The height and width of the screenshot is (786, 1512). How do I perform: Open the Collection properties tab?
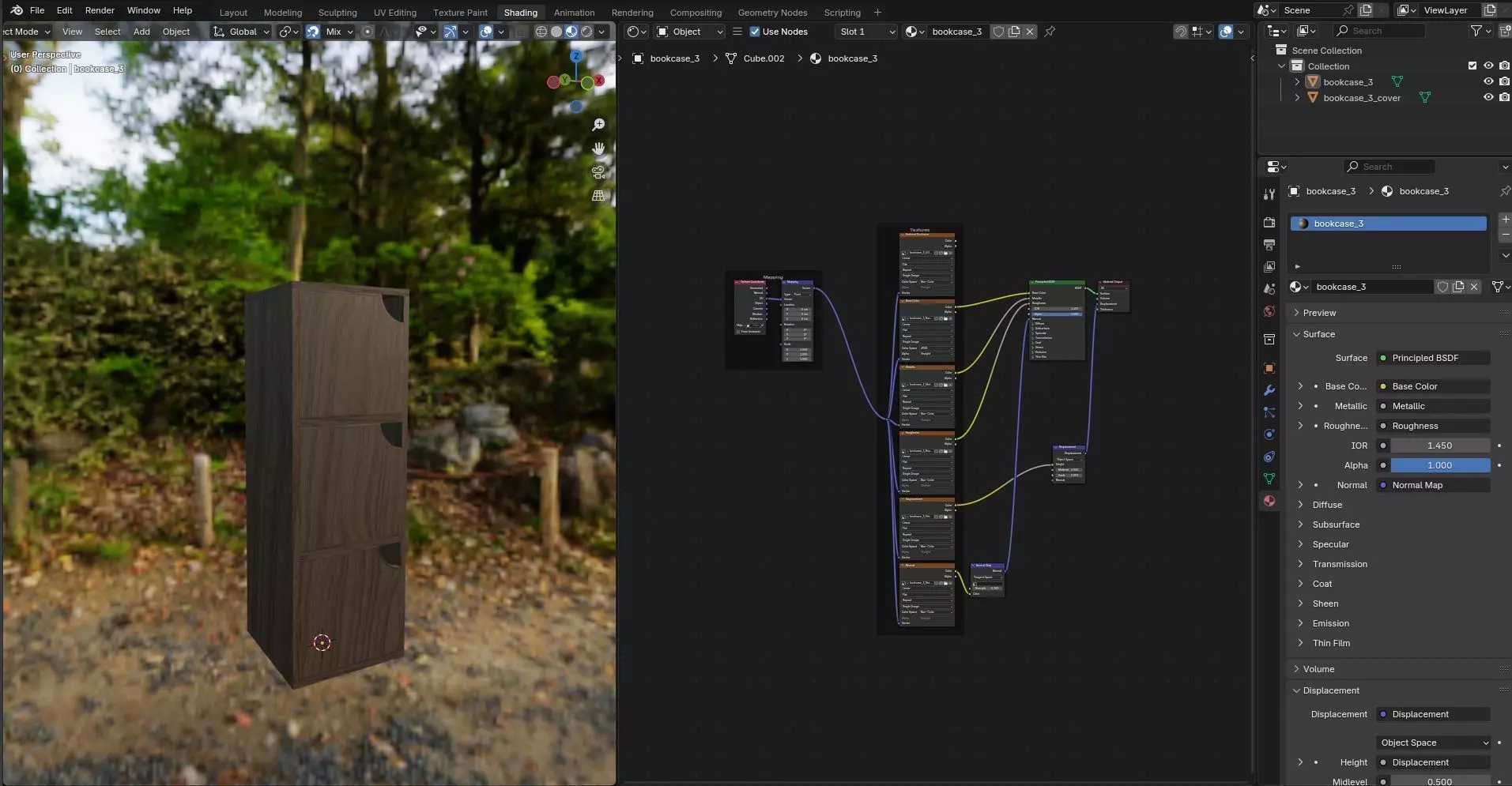pos(1269,340)
